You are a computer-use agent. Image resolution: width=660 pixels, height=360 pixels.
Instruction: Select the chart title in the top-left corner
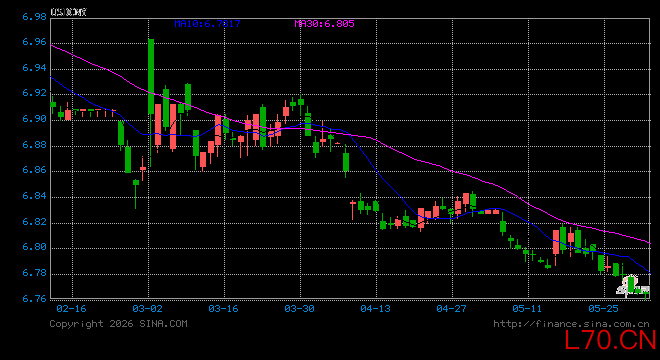pyautogui.click(x=68, y=12)
